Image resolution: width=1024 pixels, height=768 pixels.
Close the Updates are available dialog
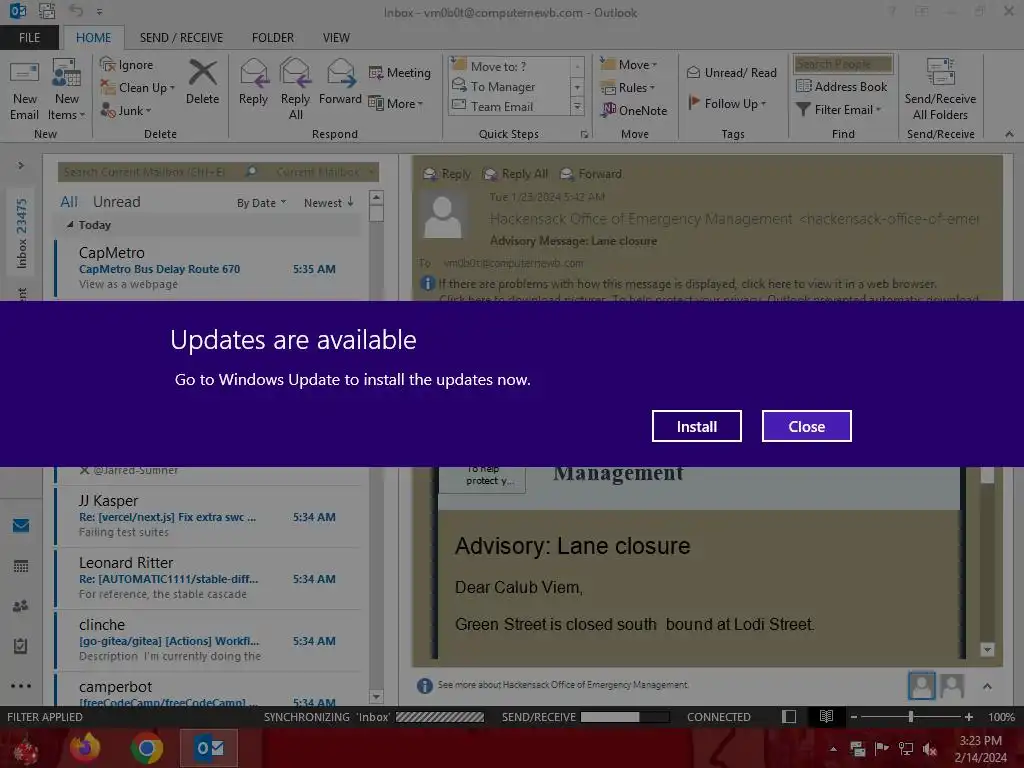[x=807, y=426]
